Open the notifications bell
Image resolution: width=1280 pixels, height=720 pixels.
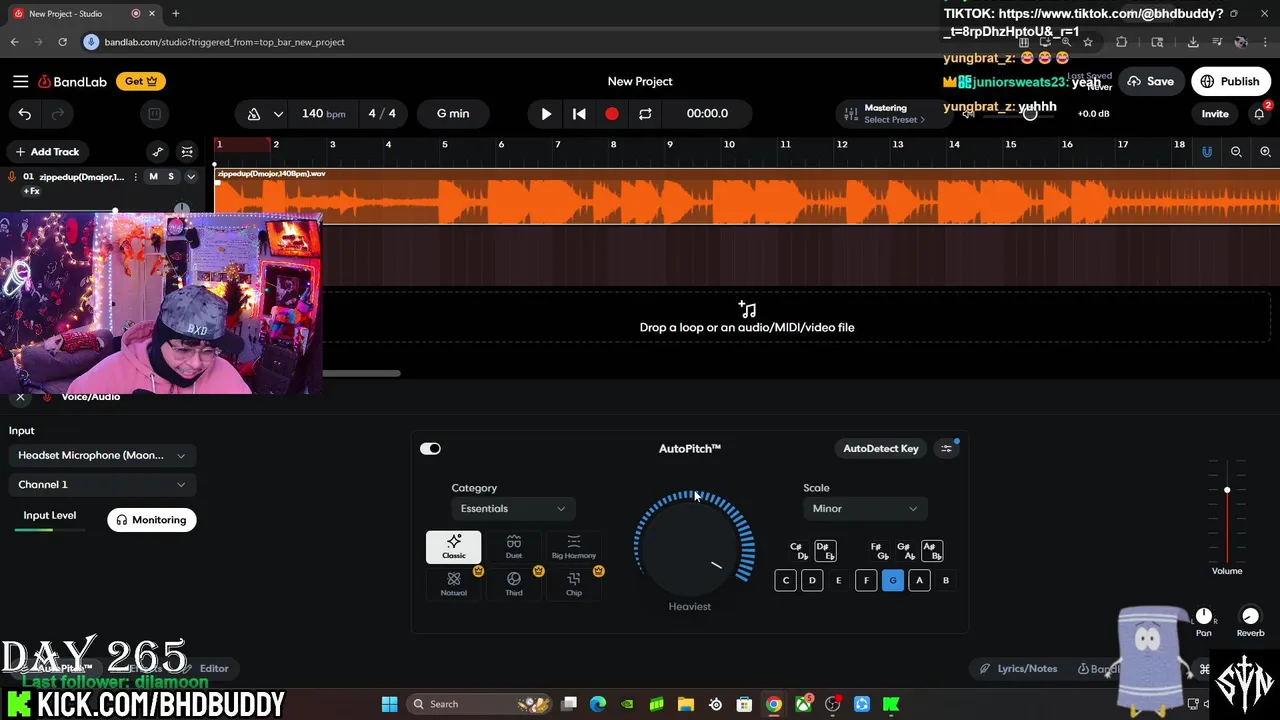pyautogui.click(x=1259, y=114)
